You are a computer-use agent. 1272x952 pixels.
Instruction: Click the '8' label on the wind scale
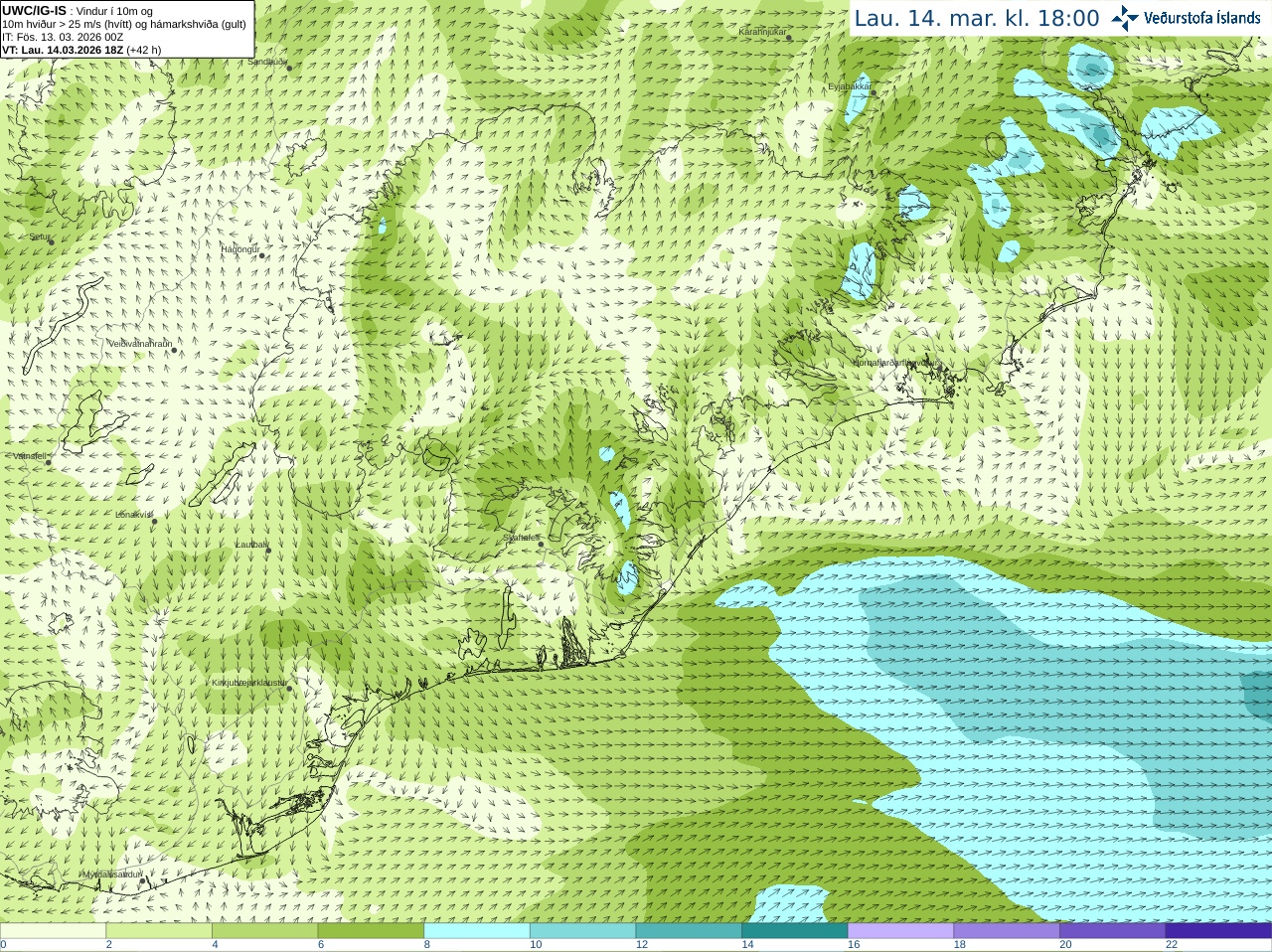427,945
